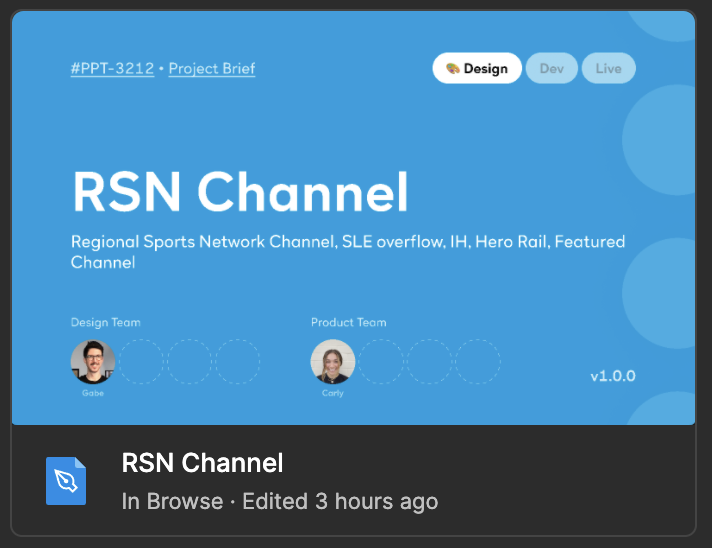Click the Design Team label
Viewport: 712px width, 548px height.
[106, 322]
